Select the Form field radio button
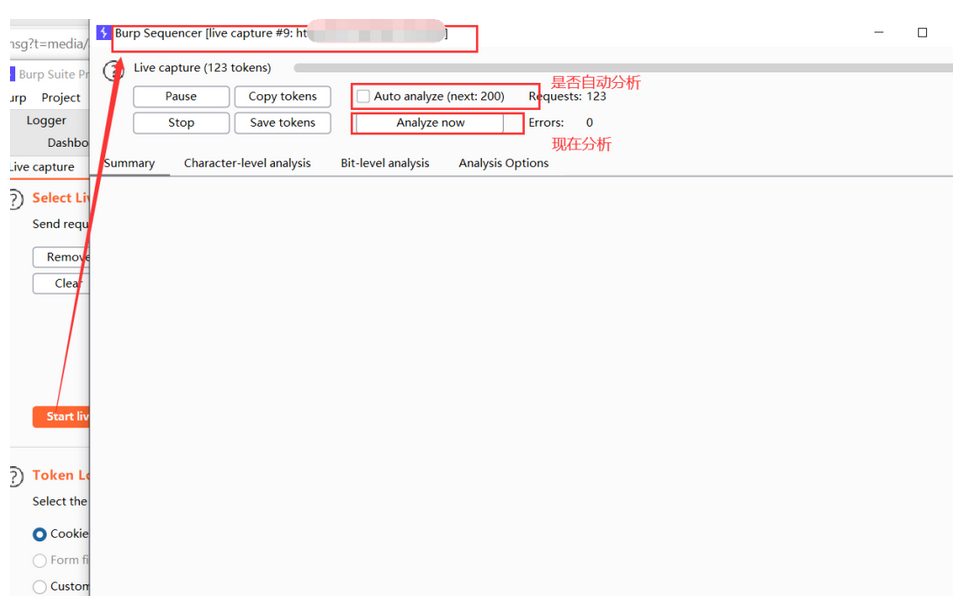953x596 pixels. click(x=40, y=560)
